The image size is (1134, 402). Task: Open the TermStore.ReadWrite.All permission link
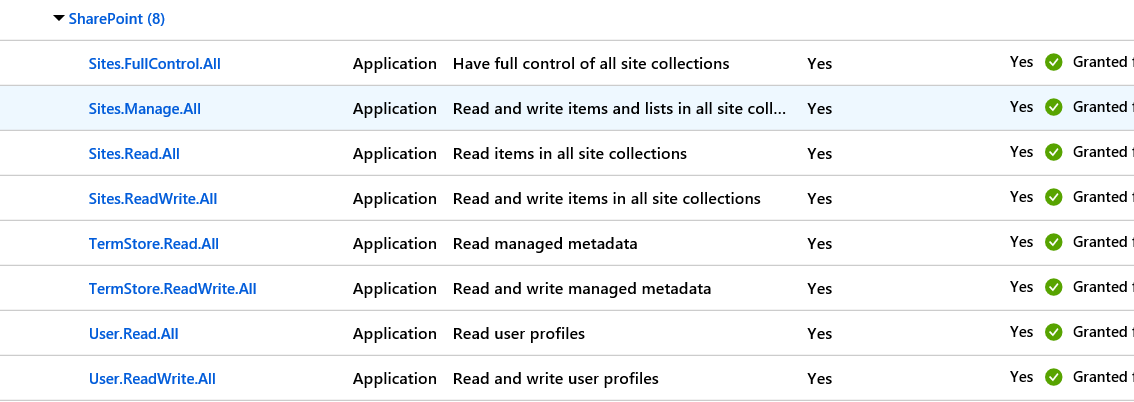click(x=172, y=288)
